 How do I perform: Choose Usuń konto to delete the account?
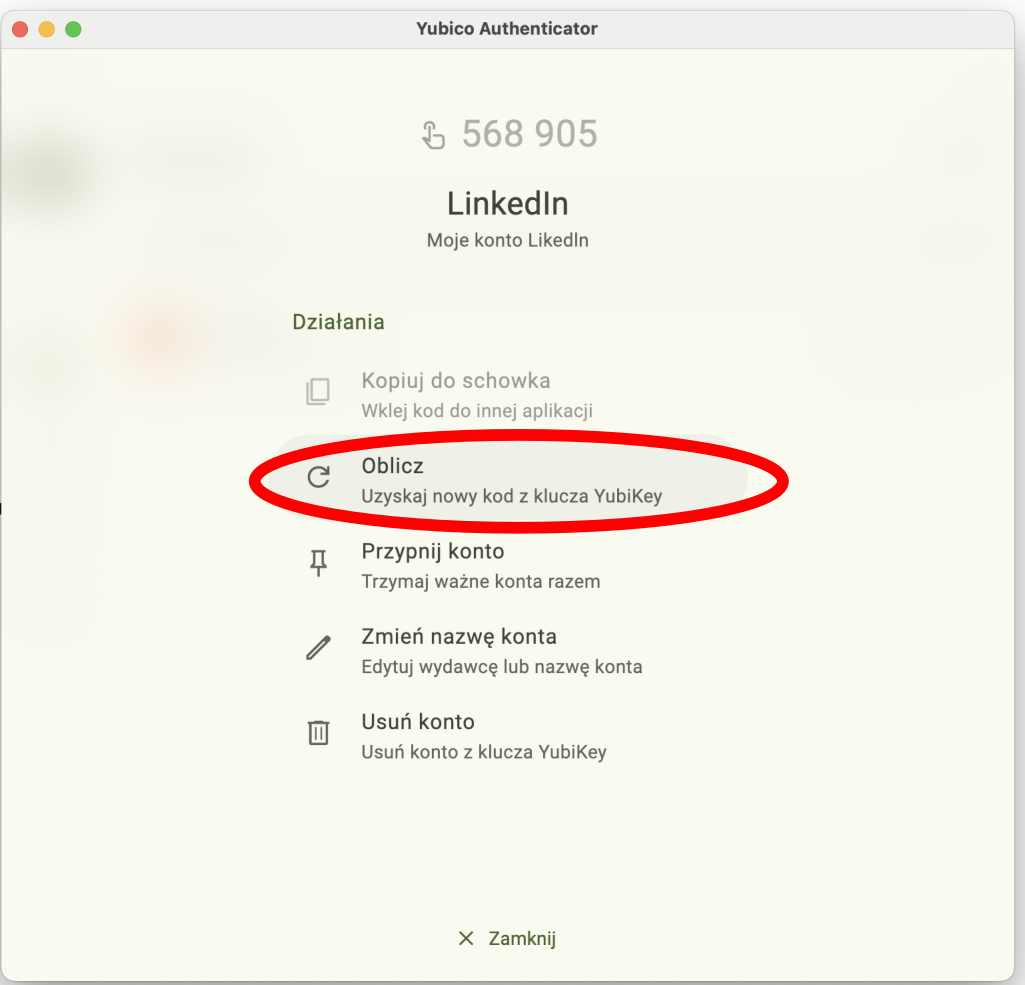417,722
